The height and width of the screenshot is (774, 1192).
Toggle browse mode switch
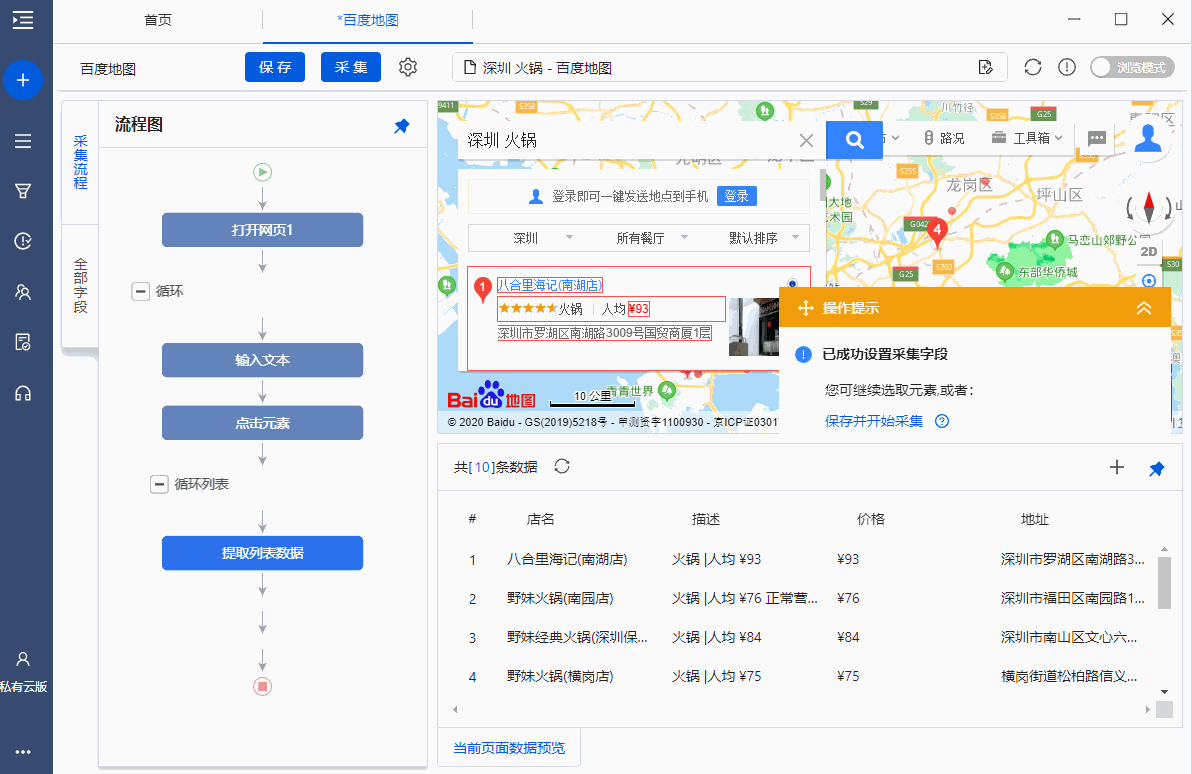(1132, 67)
